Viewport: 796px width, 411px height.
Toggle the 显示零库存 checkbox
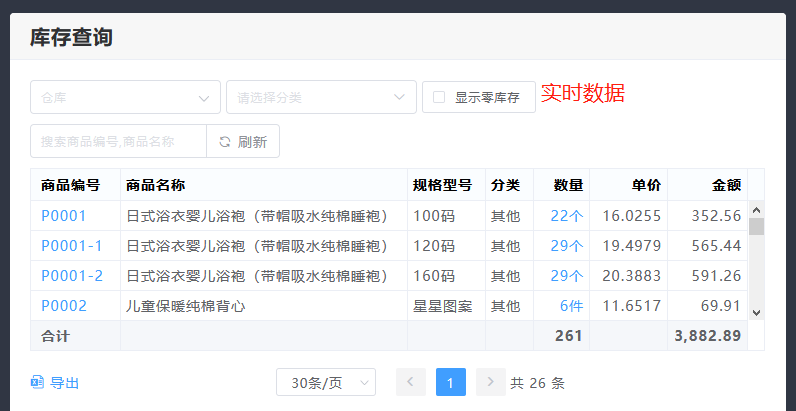[x=439, y=97]
